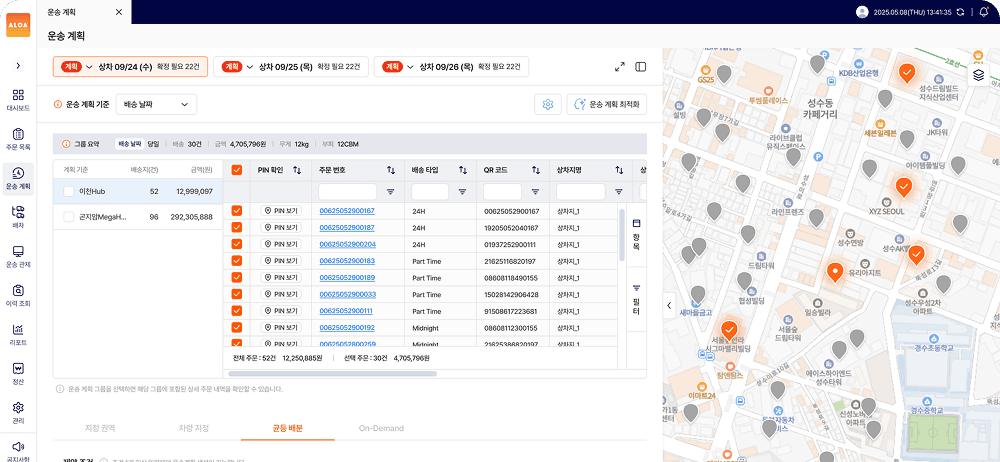Sort by 배송 타입 column

tap(464, 170)
